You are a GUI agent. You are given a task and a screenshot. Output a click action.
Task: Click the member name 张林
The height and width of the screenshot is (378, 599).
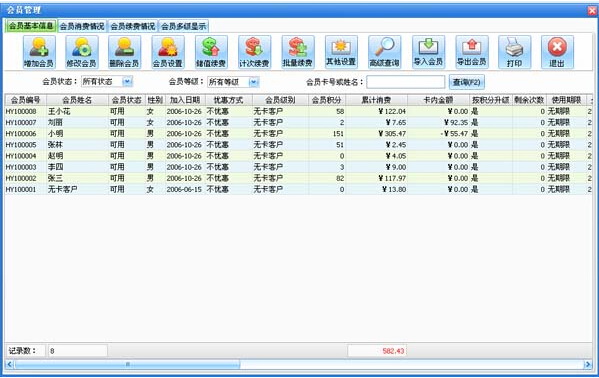[55, 144]
